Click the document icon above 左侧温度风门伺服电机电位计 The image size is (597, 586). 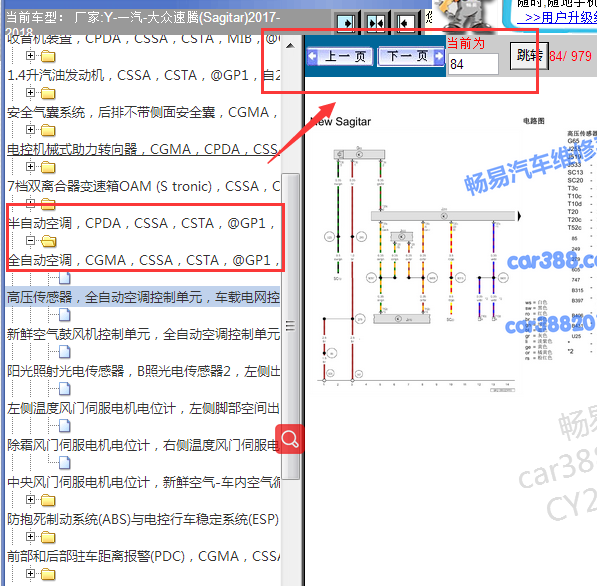coord(65,389)
